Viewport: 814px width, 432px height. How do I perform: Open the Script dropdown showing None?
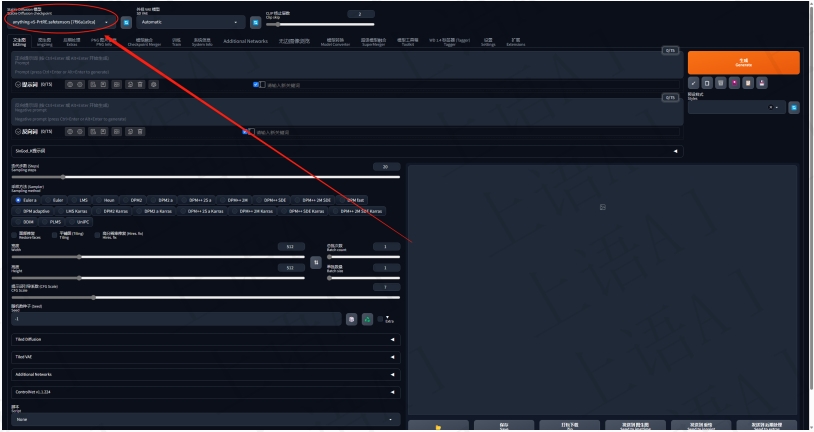click(x=200, y=419)
